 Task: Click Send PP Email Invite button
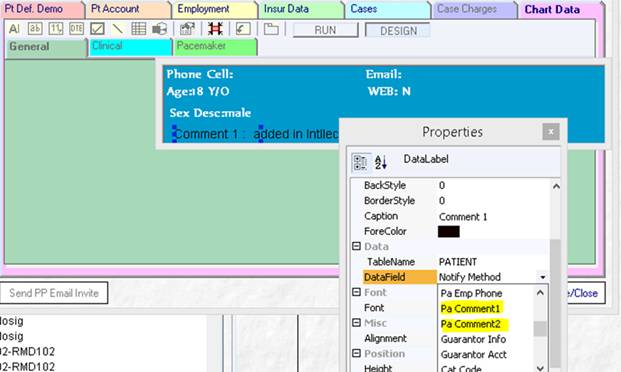pos(54,293)
